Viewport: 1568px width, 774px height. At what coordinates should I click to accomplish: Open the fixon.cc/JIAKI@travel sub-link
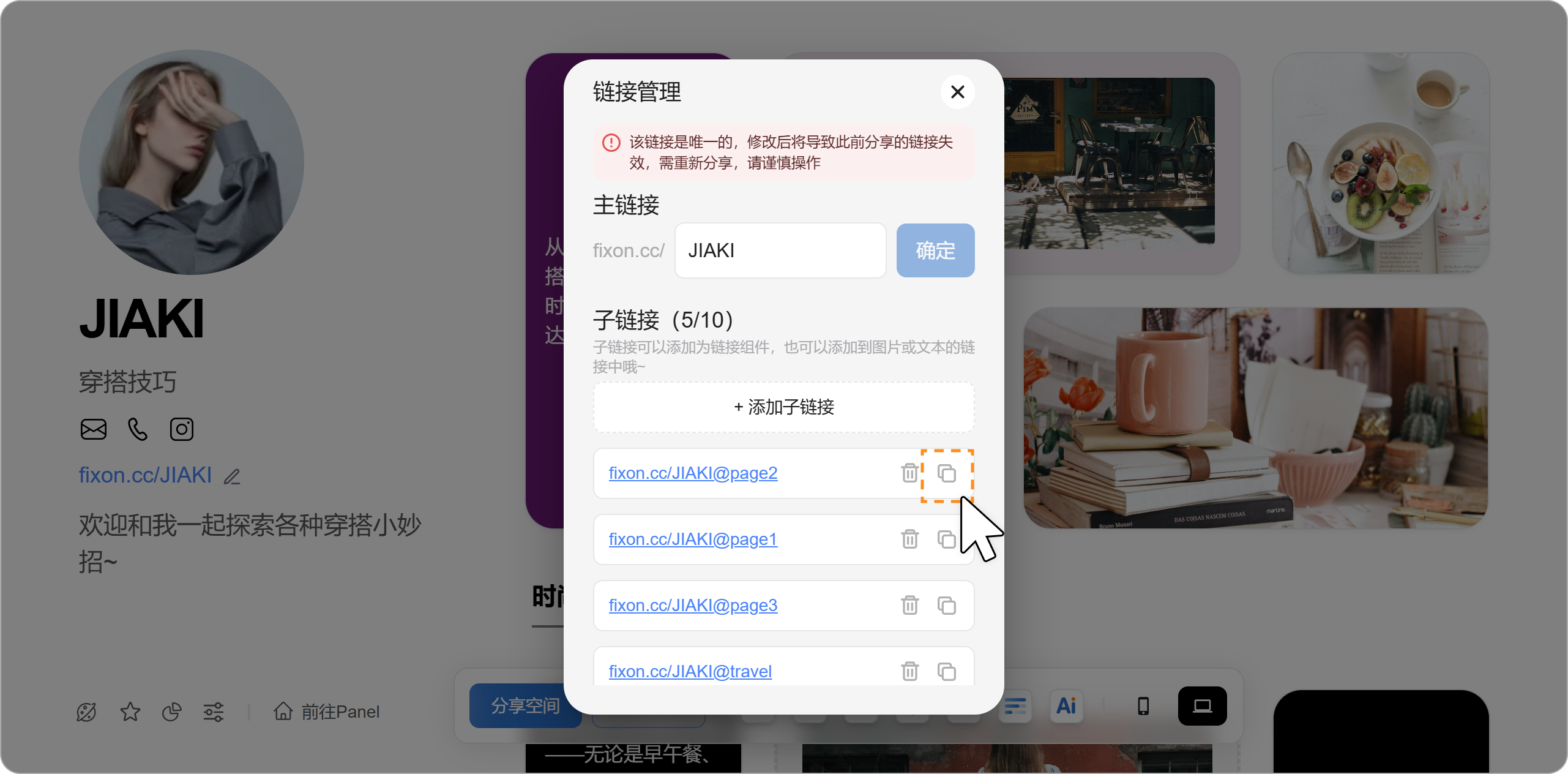pos(690,672)
